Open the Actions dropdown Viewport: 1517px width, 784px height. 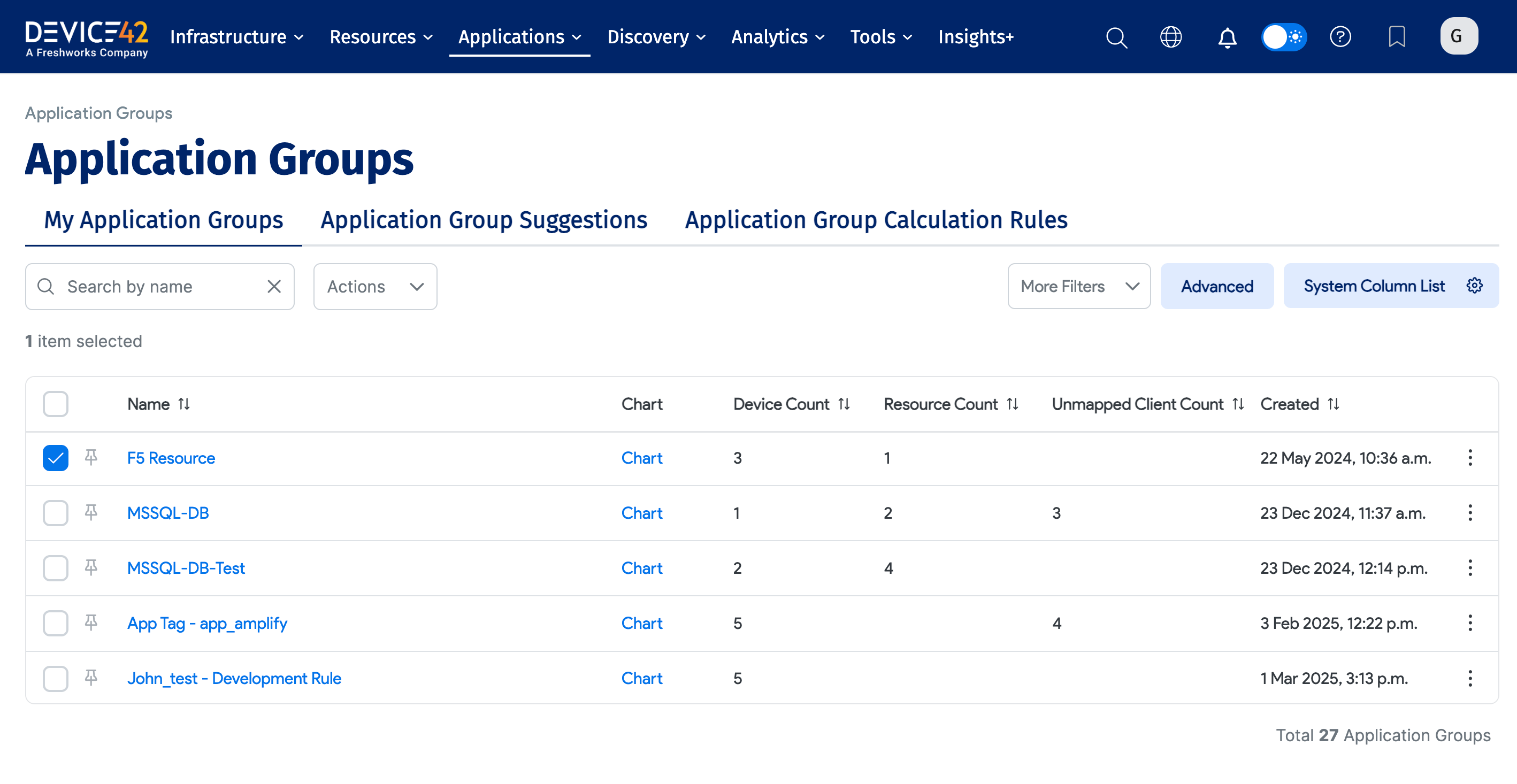(374, 287)
